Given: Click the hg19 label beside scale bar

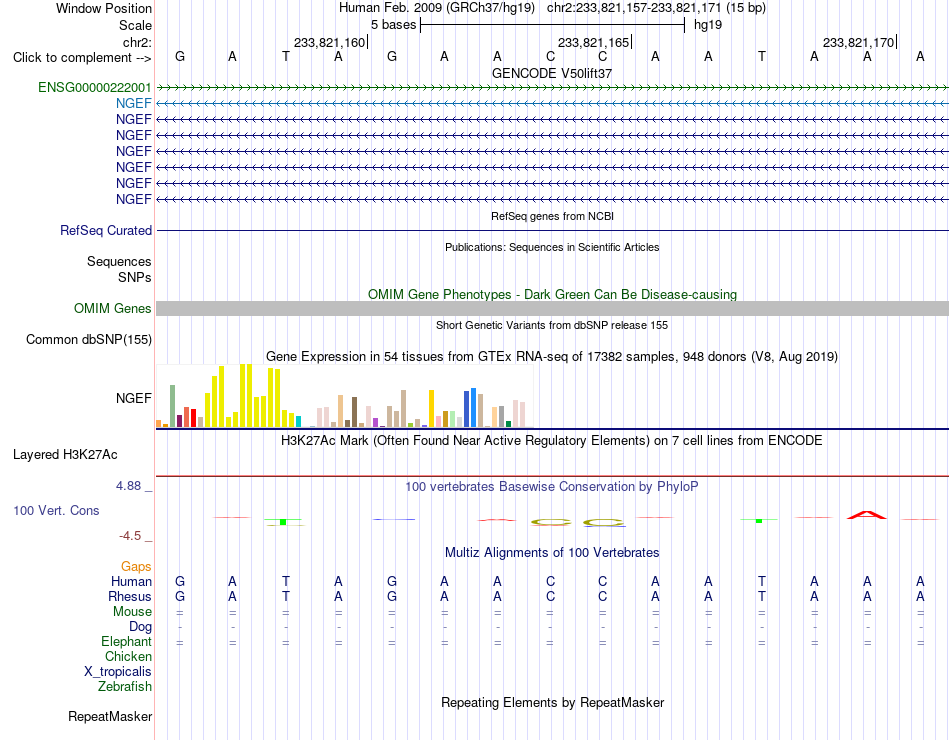Looking at the screenshot, I should (x=708, y=25).
